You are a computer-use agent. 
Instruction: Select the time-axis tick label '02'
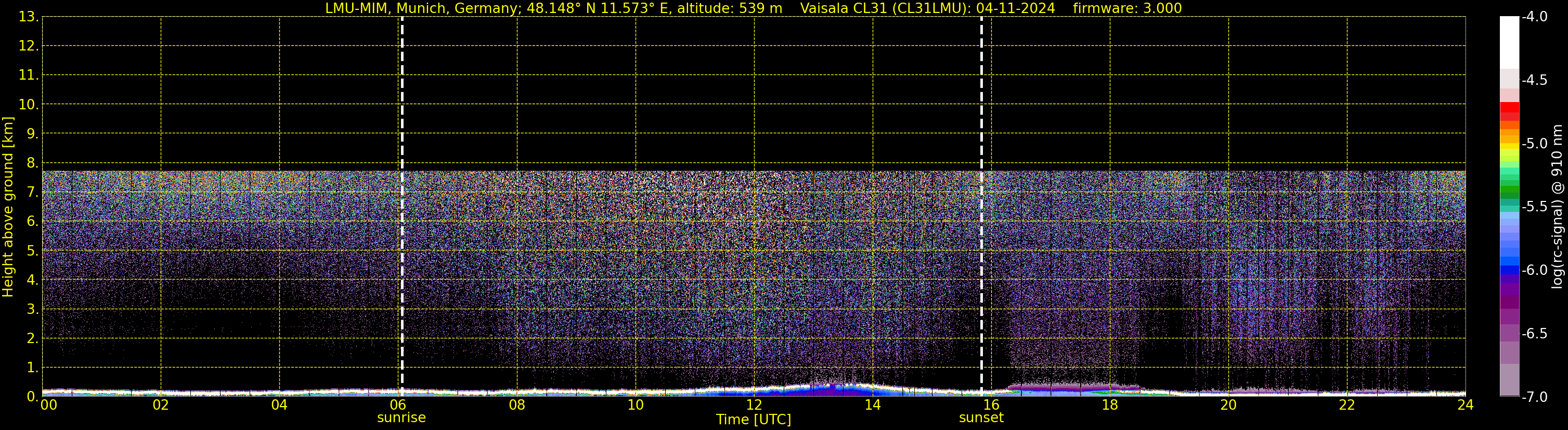(x=161, y=405)
